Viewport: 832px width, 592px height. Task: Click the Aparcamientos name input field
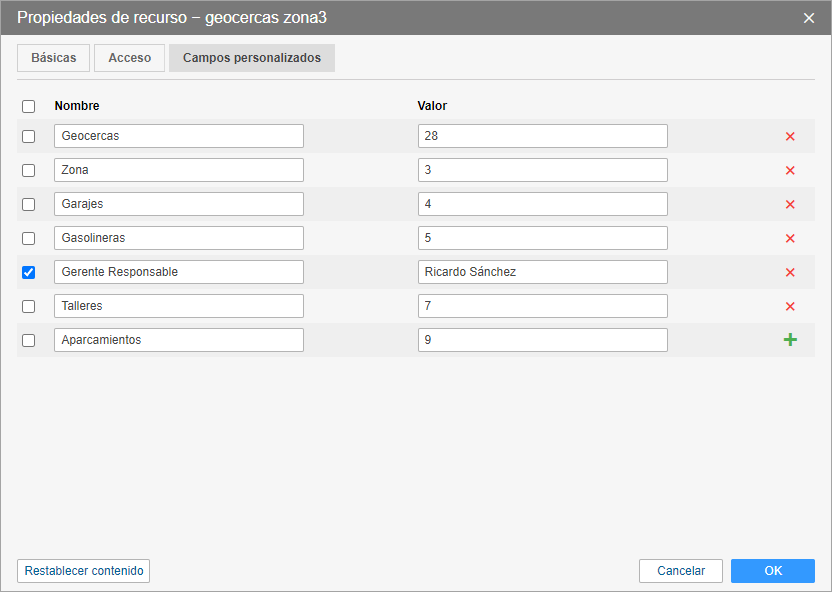click(179, 340)
